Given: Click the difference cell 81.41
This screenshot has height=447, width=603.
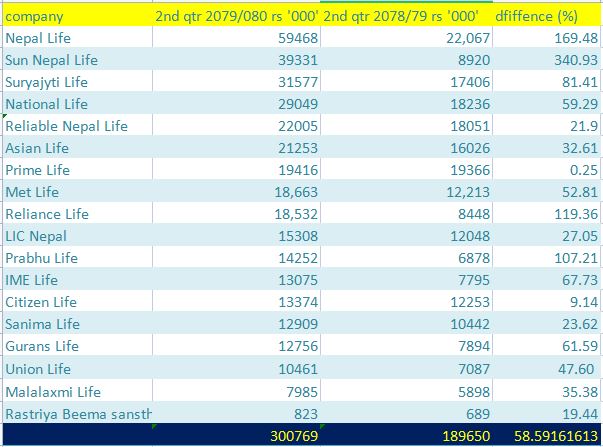Looking at the screenshot, I should tap(546, 82).
